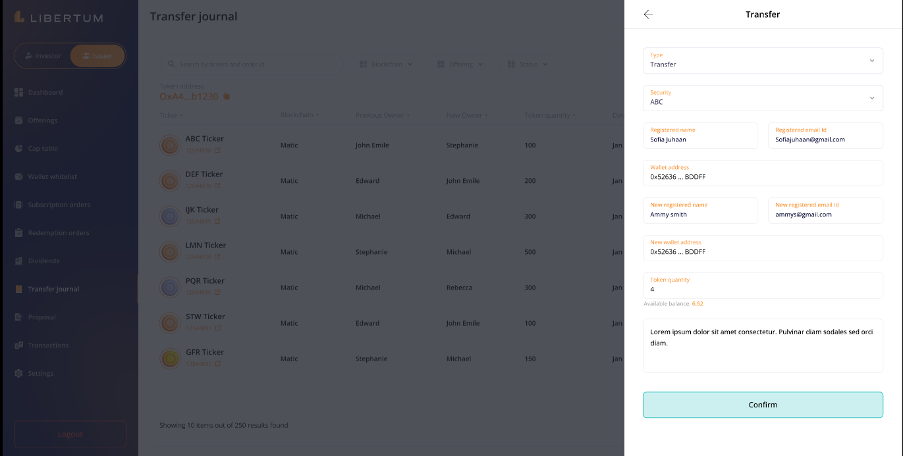Screen dimensions: 904x456
Task: Open Redemption orders menu item
Action: coord(59,233)
